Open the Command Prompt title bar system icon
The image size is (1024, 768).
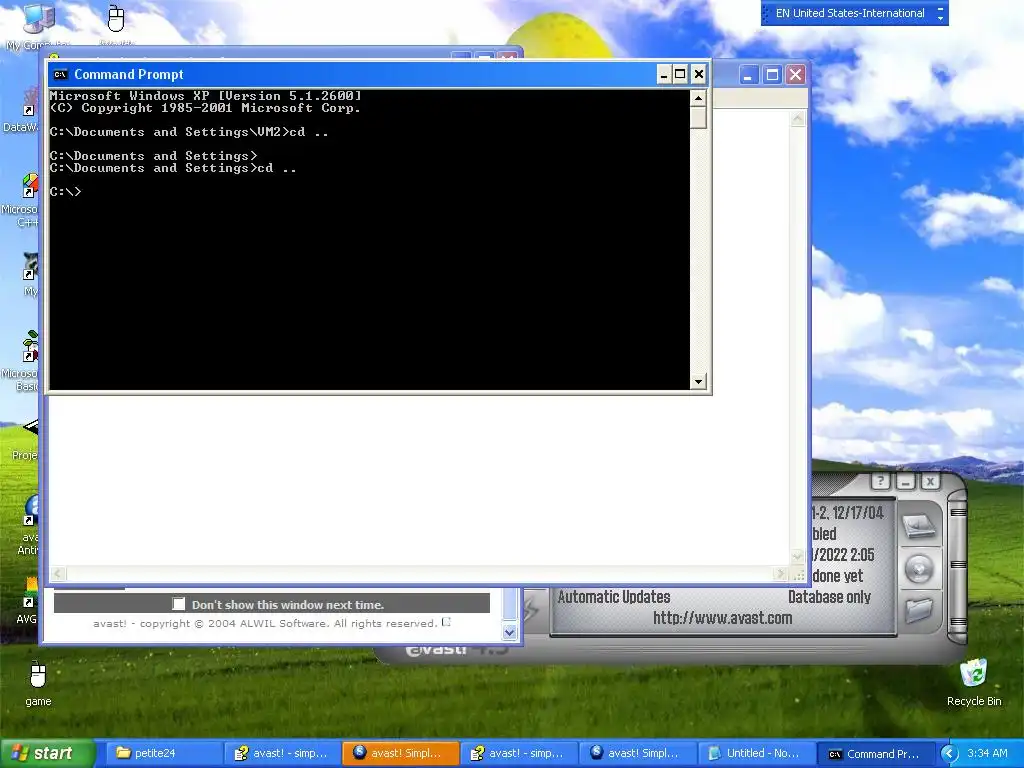tap(60, 74)
